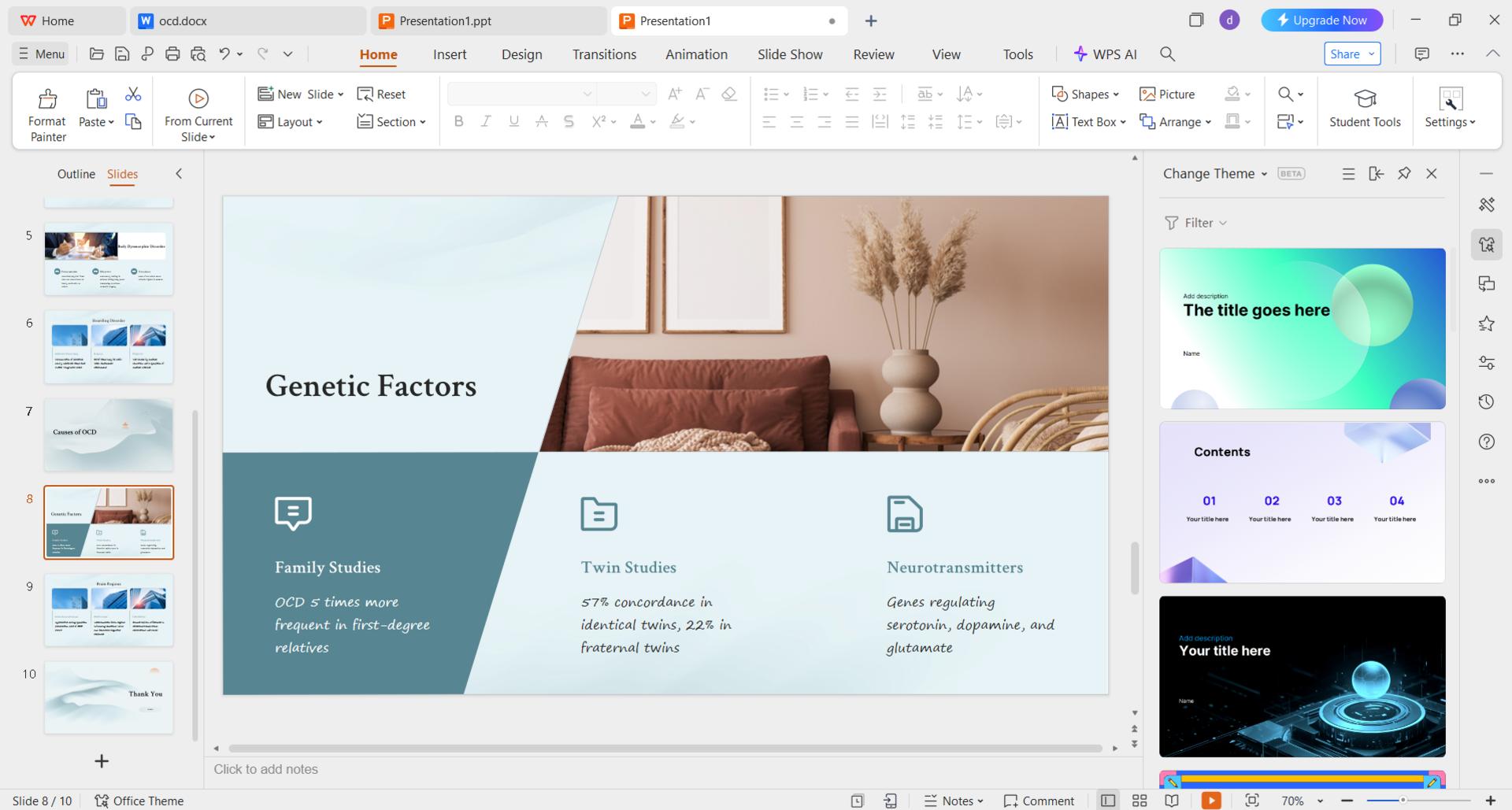Switch to Animation tab
Viewport: 1512px width, 810px height.
coord(696,54)
